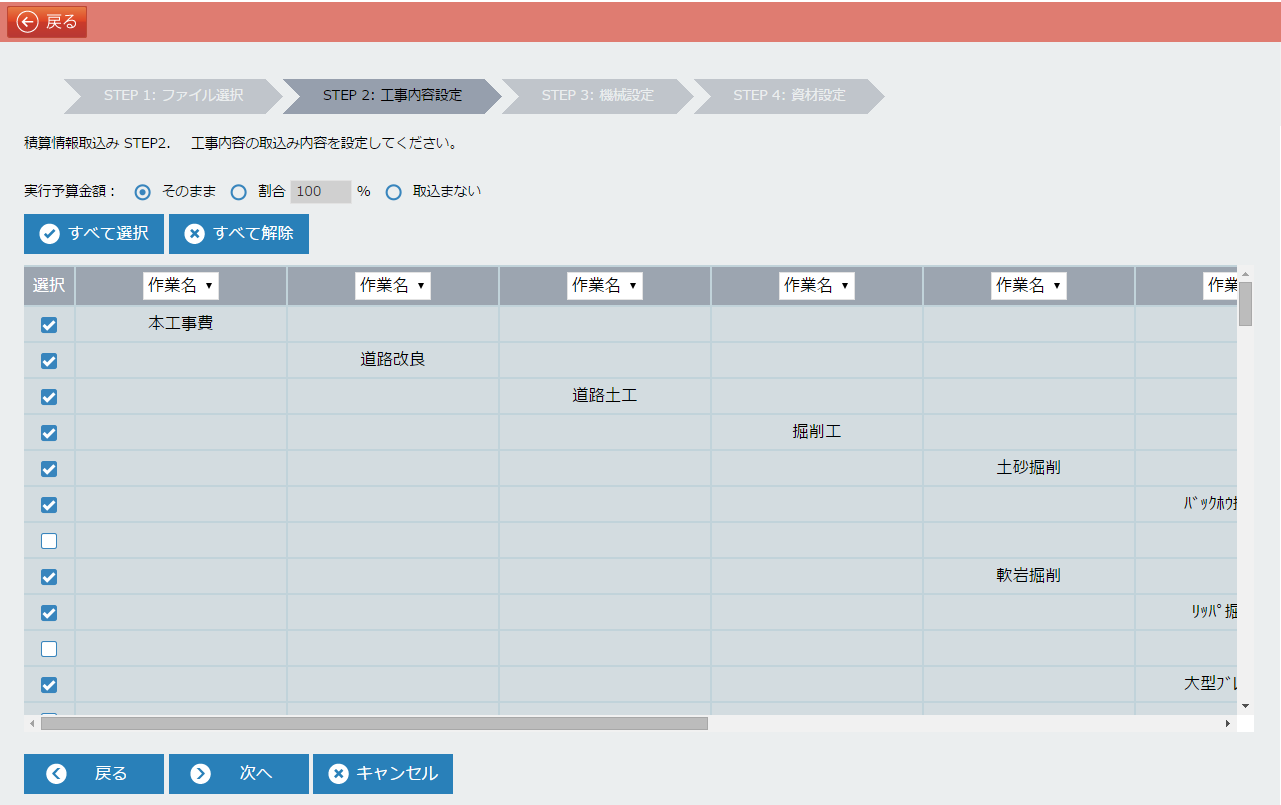The height and width of the screenshot is (805, 1281).
Task: Click the 本工事費 cell
Action: tap(181, 324)
